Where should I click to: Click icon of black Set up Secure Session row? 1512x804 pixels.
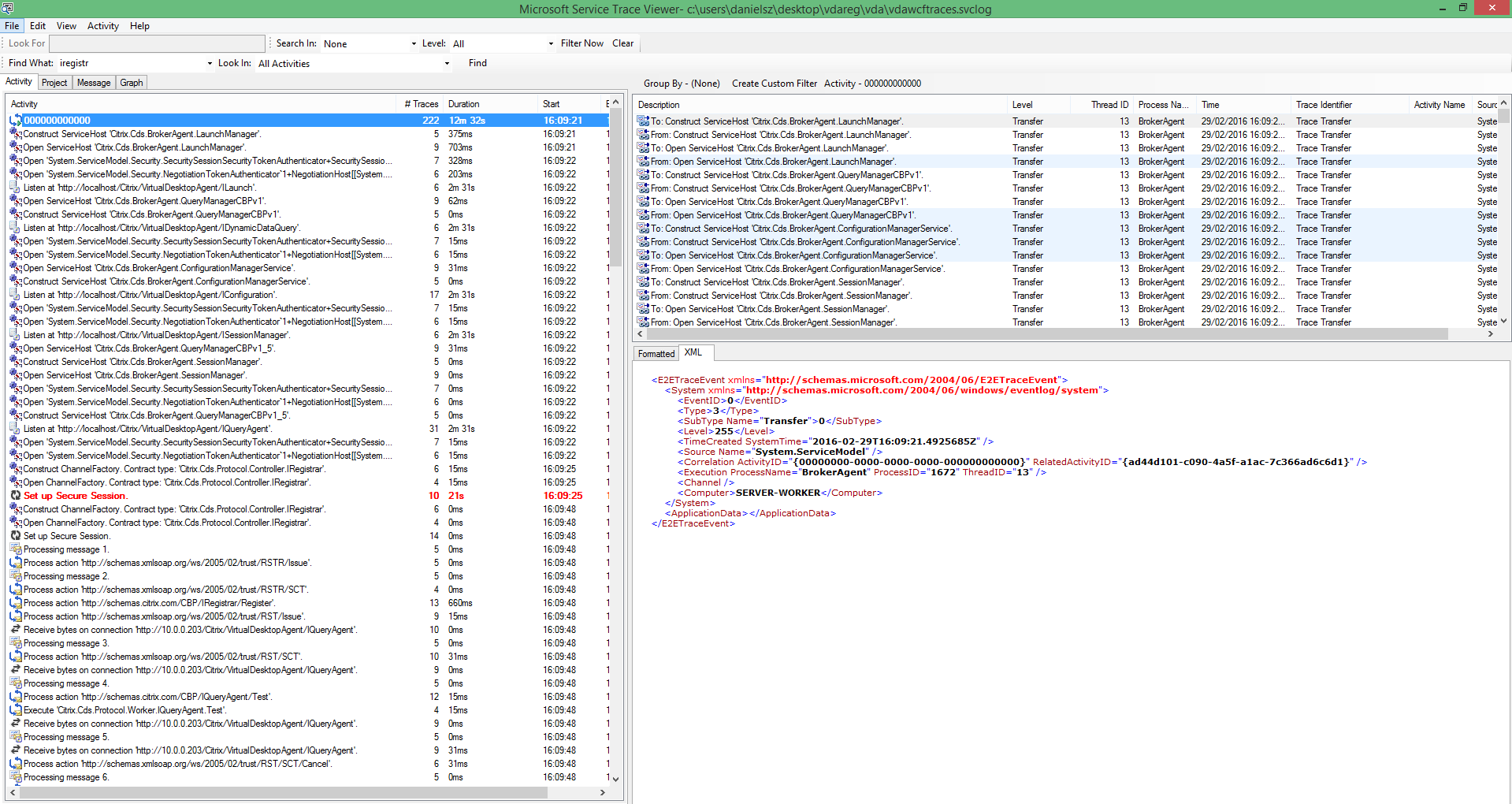tap(16, 536)
